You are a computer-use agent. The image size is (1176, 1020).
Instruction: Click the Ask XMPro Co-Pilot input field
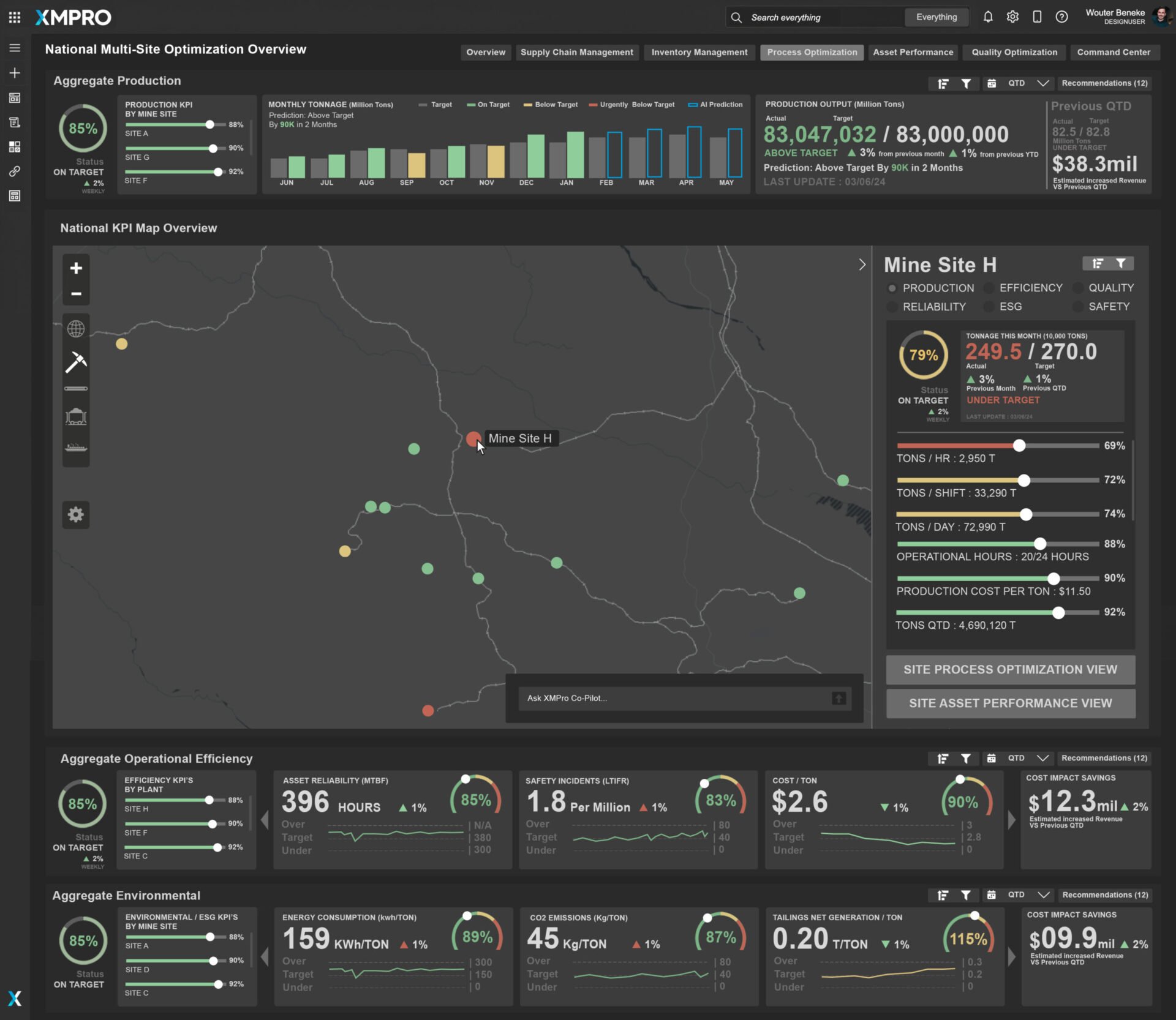pos(674,698)
